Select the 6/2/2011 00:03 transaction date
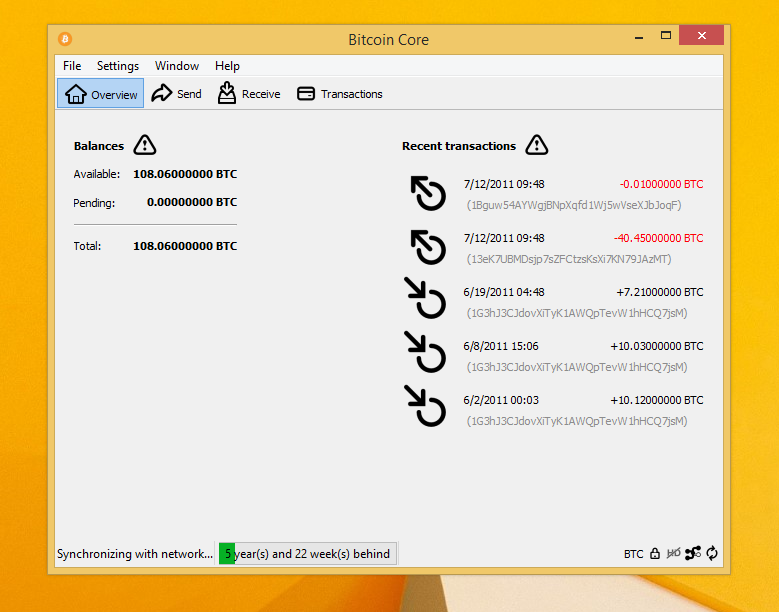This screenshot has width=779, height=612. 501,400
